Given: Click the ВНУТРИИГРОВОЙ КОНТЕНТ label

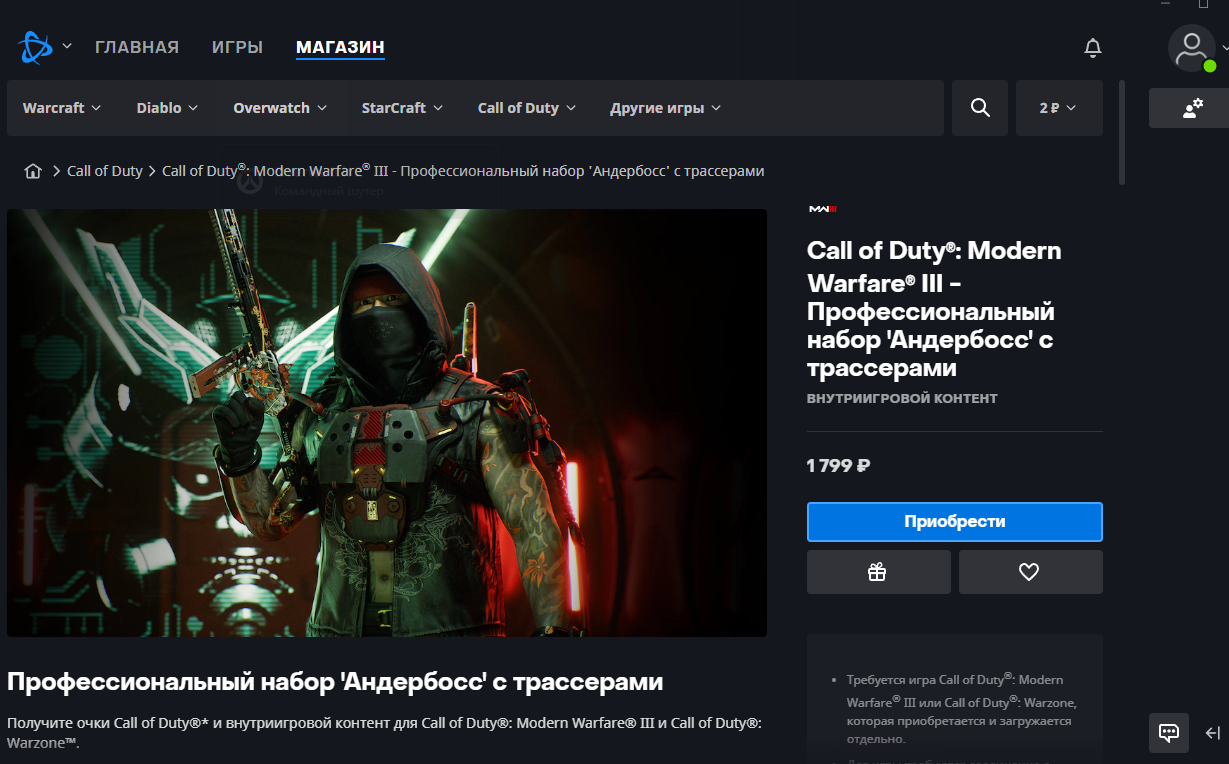Looking at the screenshot, I should click(902, 398).
